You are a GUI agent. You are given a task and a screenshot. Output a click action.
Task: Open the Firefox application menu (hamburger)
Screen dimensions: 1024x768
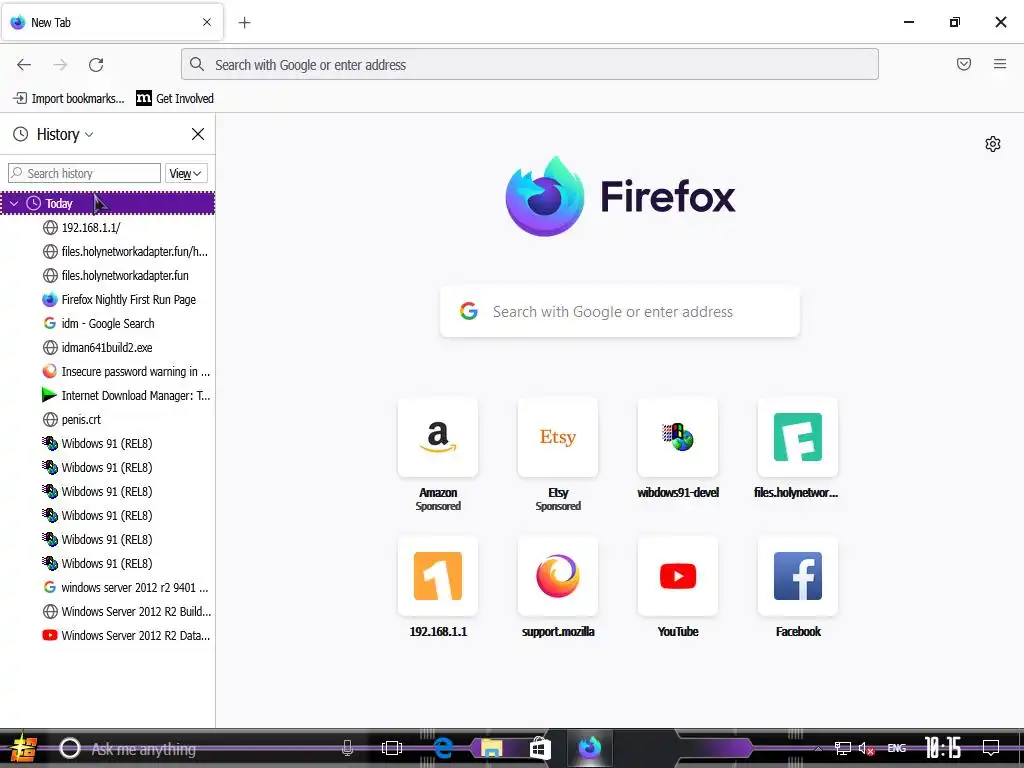(x=1000, y=64)
